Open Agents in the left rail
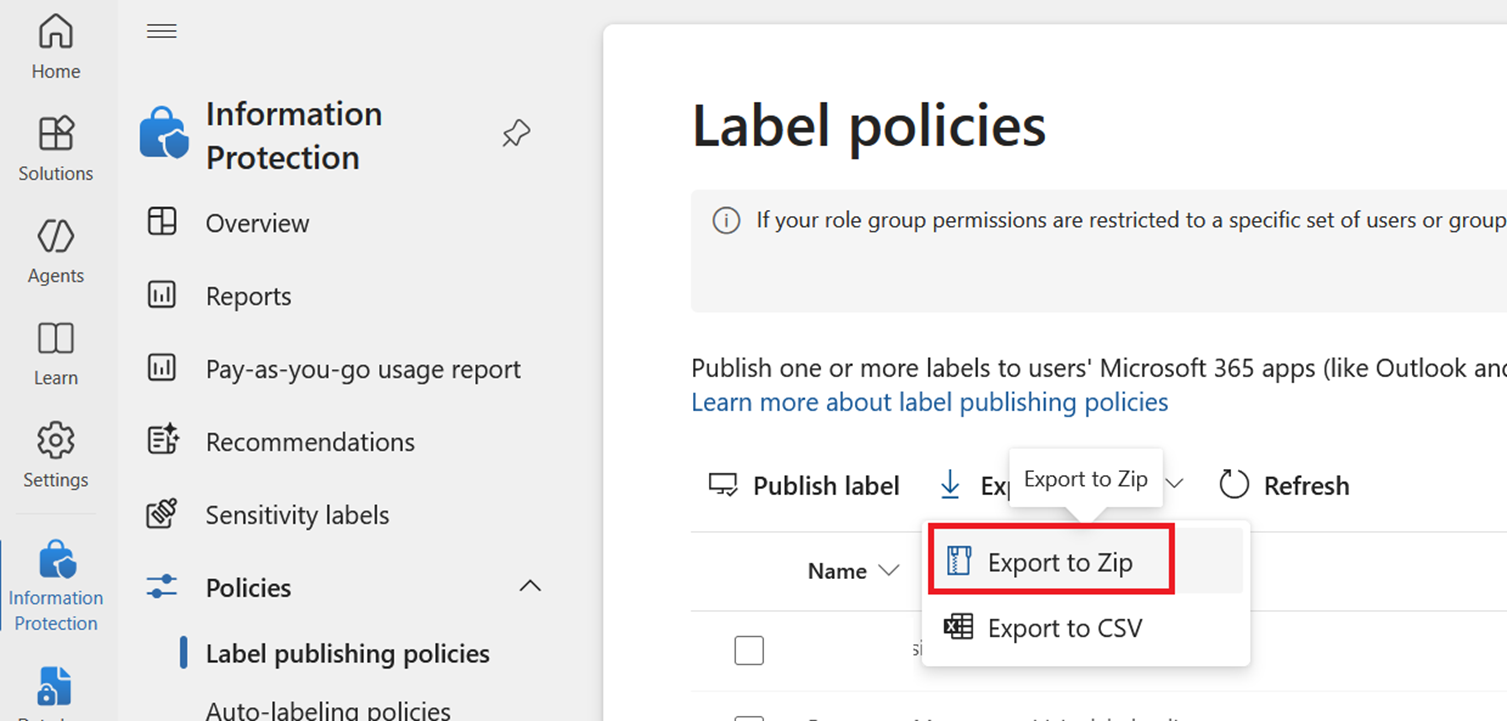 point(56,251)
